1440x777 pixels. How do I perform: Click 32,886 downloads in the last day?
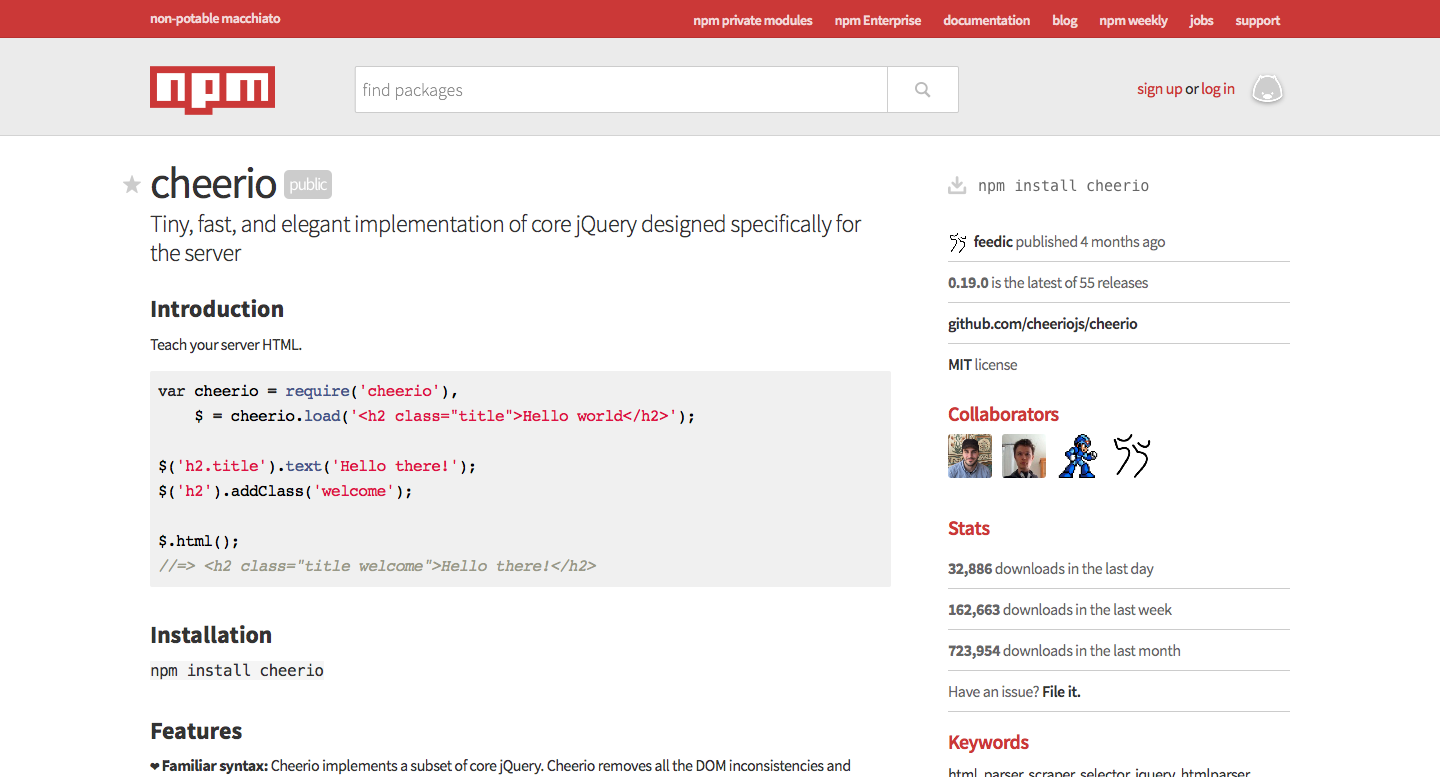click(x=1050, y=569)
